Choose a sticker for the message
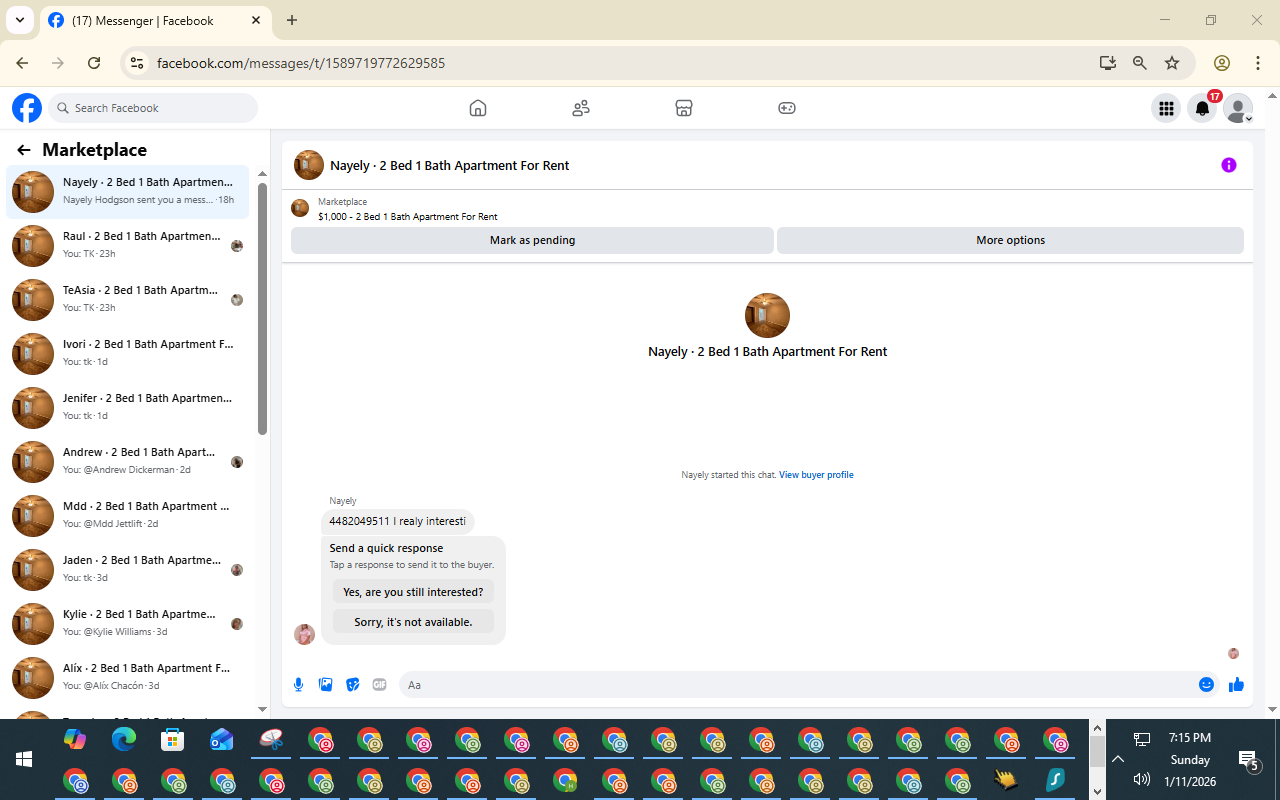Screen dimensions: 1280x800 (x=352, y=685)
